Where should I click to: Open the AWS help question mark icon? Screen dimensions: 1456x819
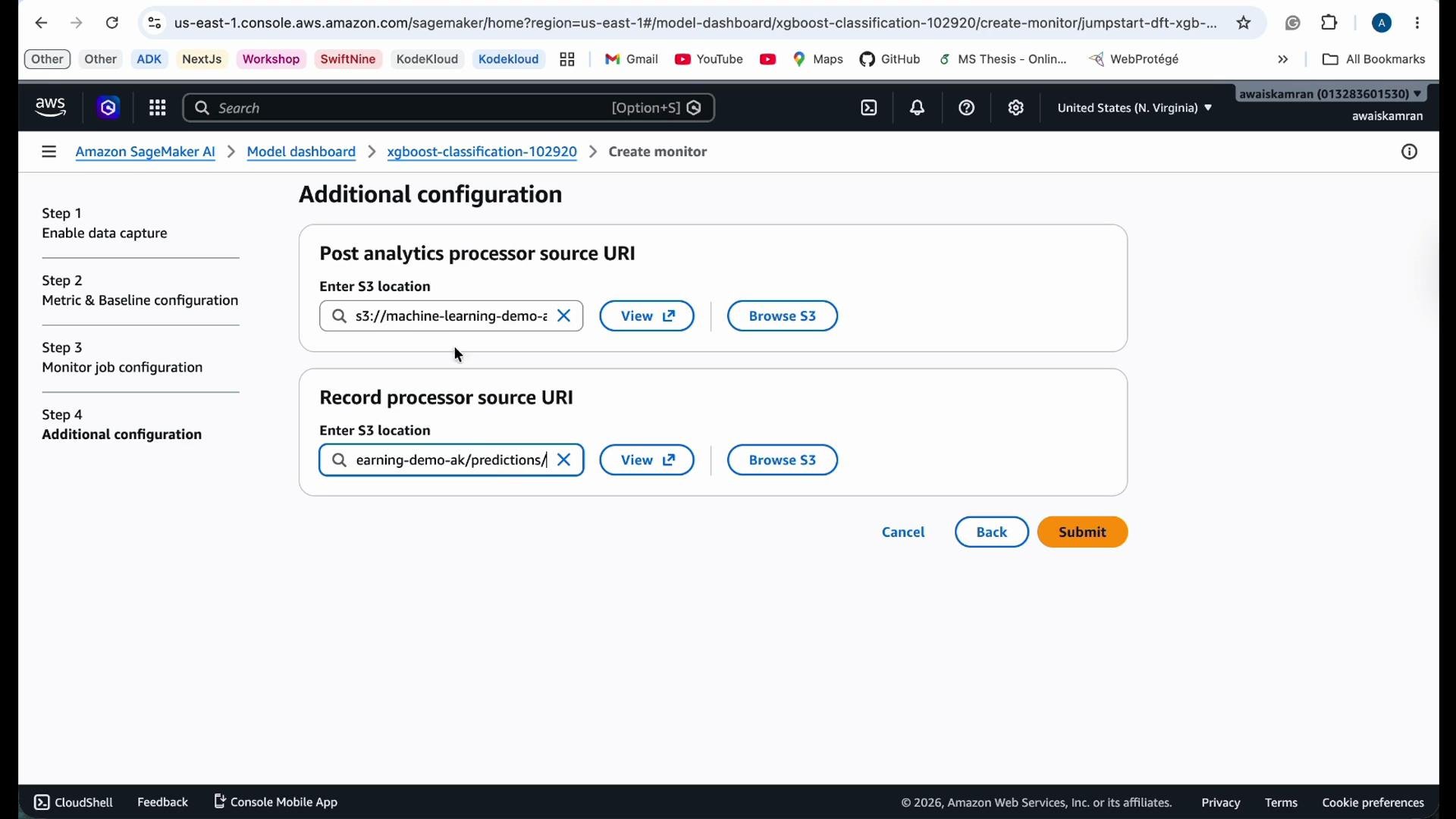point(967,108)
